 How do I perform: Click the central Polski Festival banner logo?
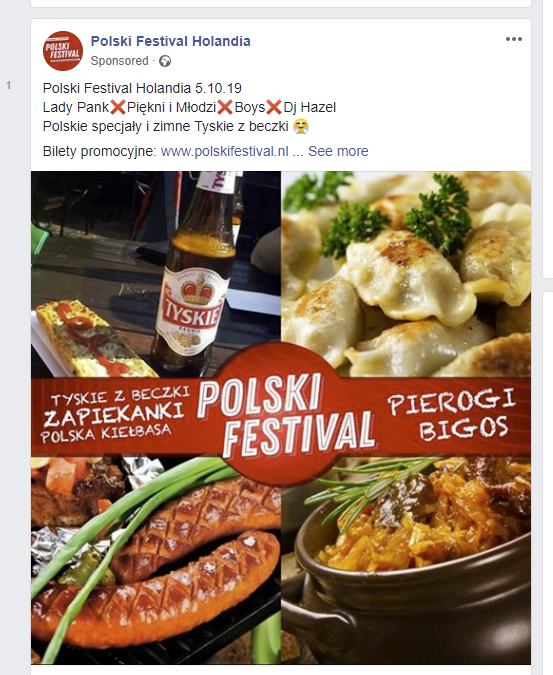tap(286, 414)
